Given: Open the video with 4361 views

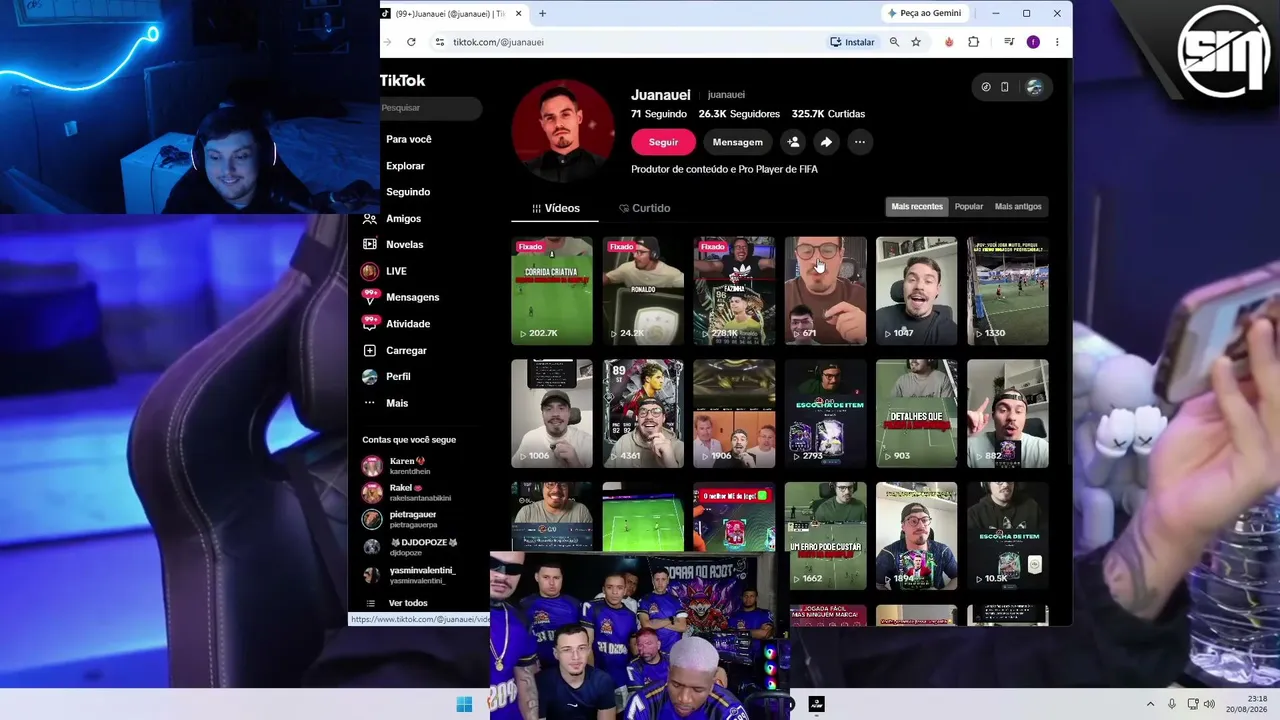Looking at the screenshot, I should pos(643,414).
